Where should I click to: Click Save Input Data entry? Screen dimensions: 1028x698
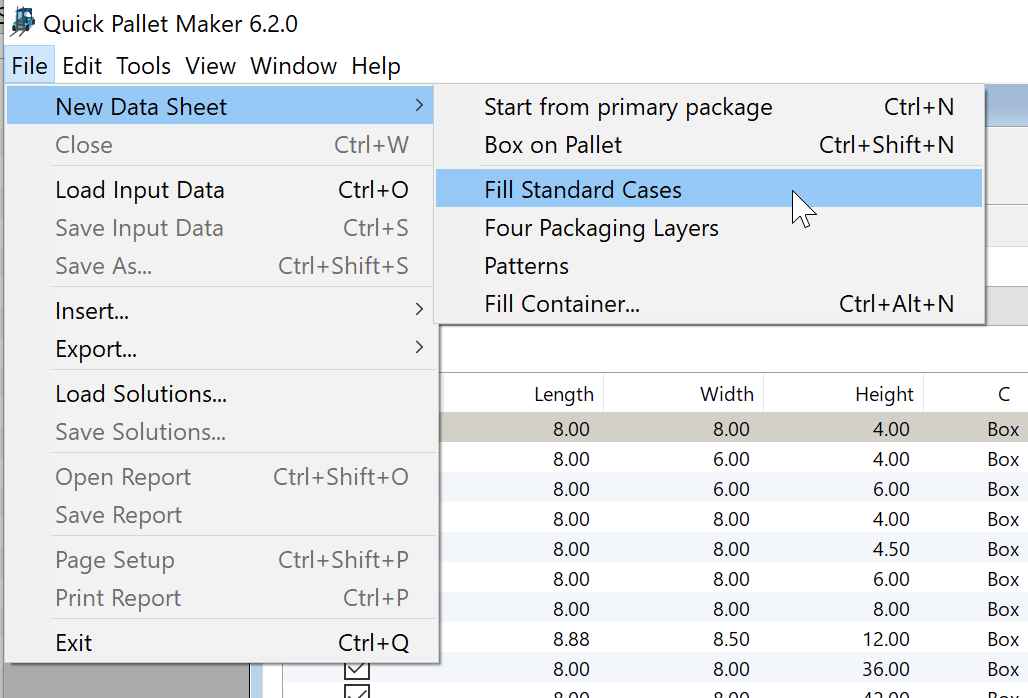tap(220, 227)
